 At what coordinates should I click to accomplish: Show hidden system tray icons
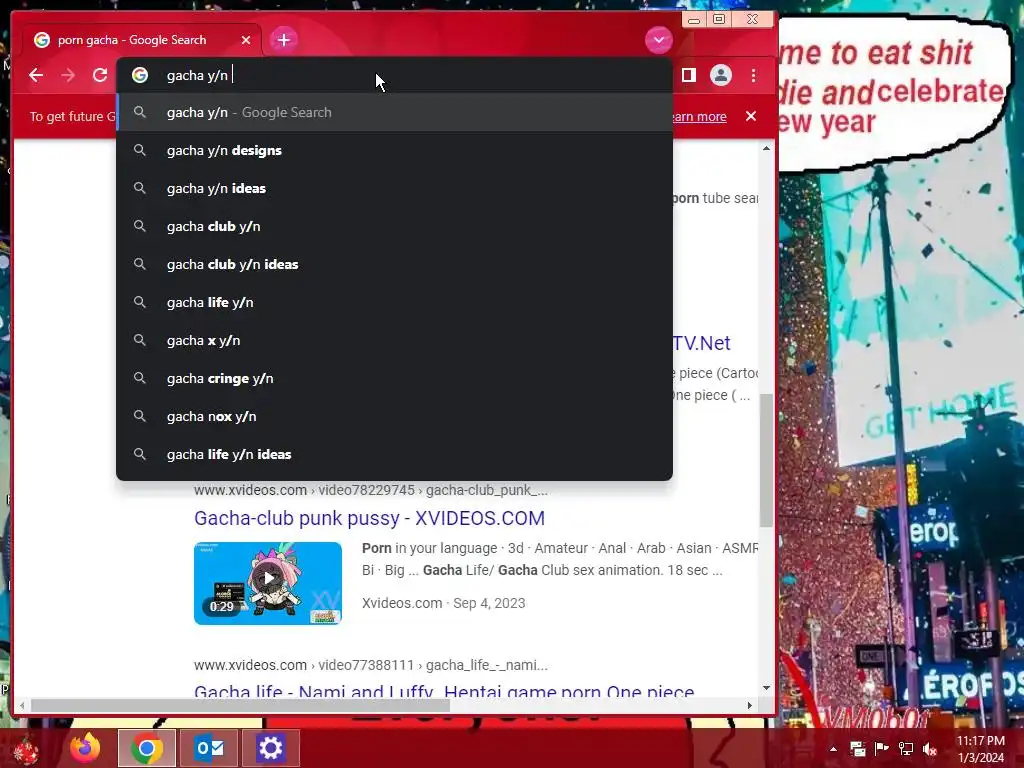(x=833, y=749)
